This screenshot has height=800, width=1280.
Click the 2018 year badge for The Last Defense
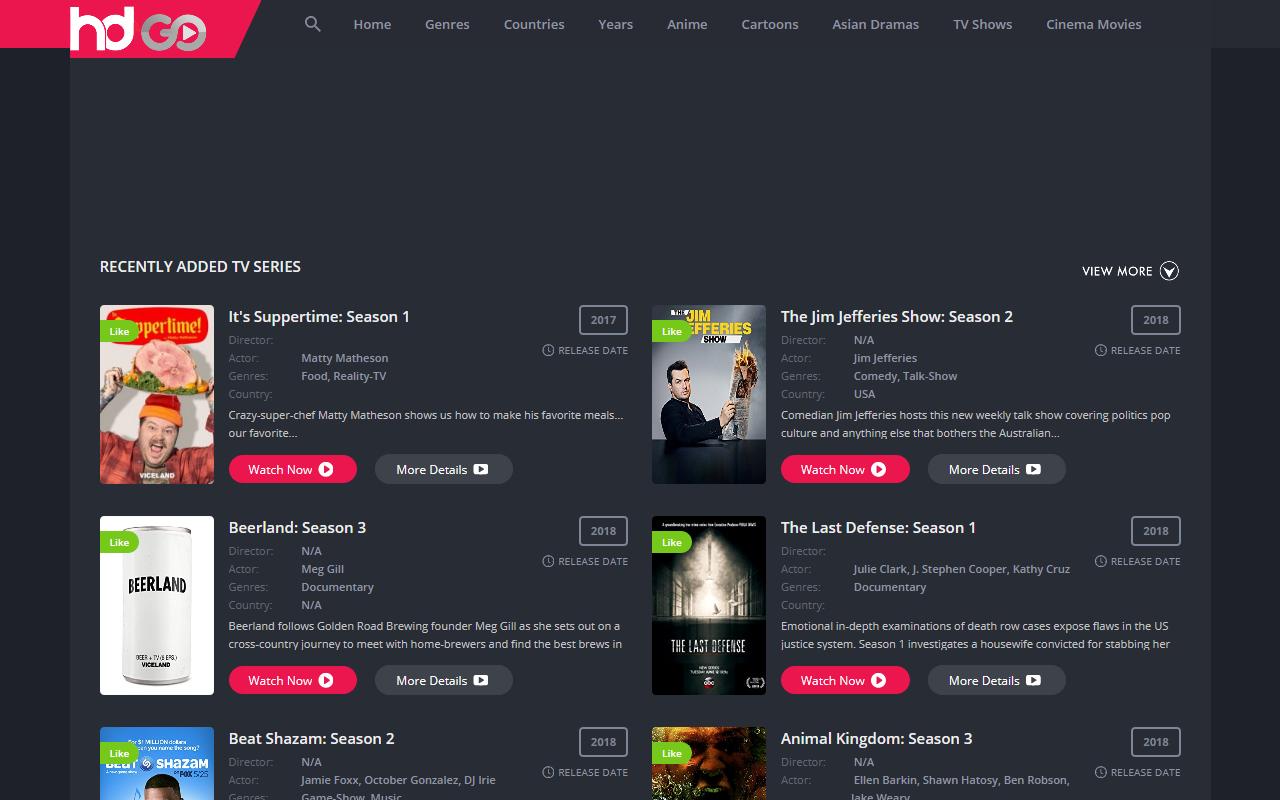point(1156,531)
